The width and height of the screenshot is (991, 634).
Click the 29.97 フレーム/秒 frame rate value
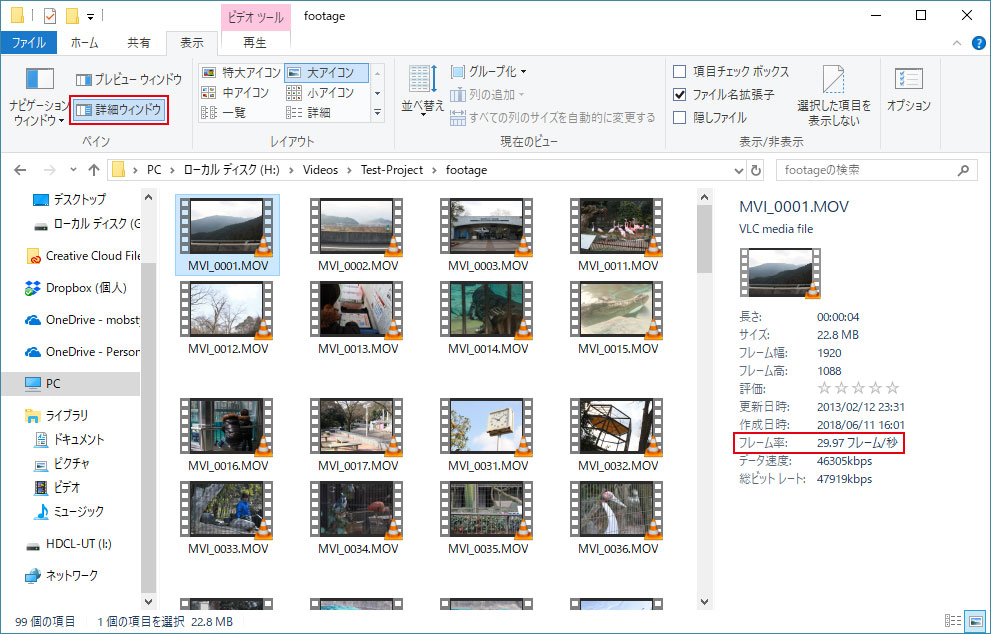point(857,442)
